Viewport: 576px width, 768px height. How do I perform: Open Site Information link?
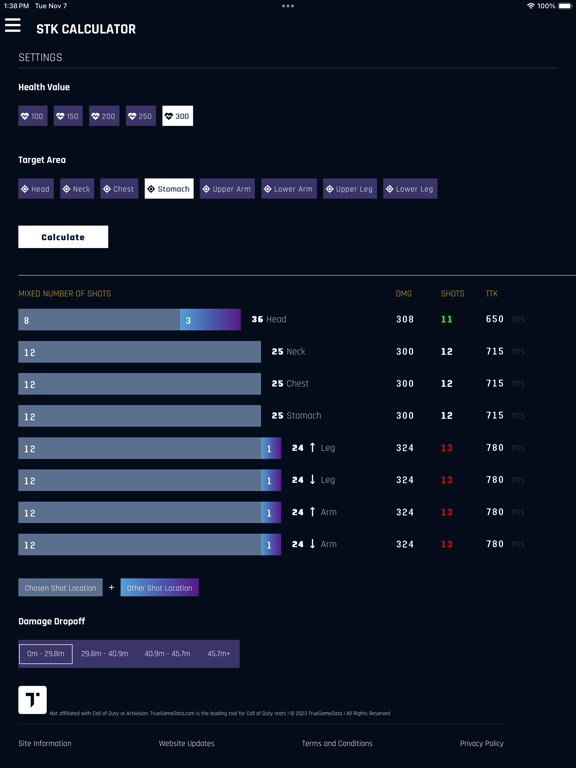(45, 744)
